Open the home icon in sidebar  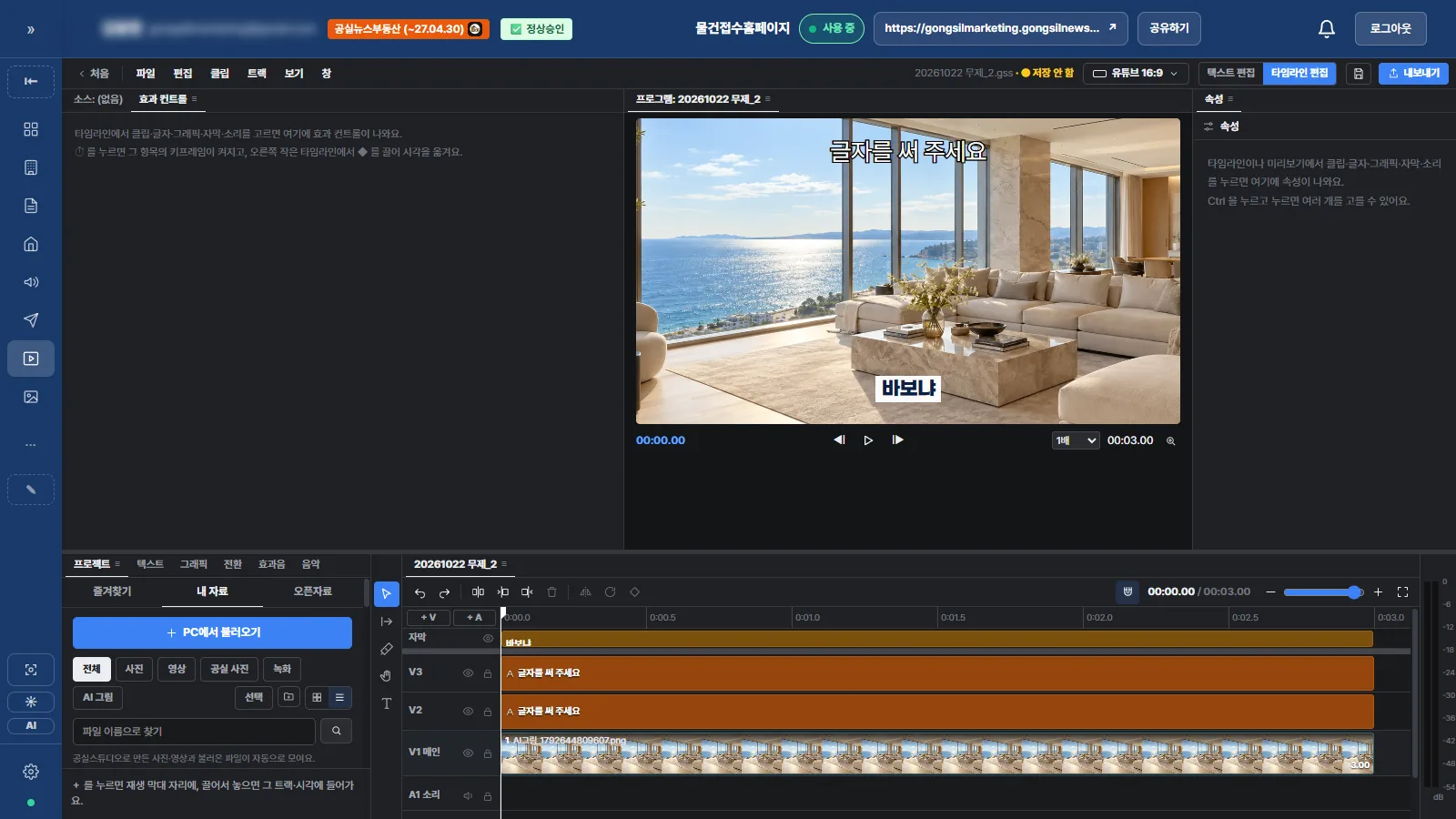coord(31,244)
